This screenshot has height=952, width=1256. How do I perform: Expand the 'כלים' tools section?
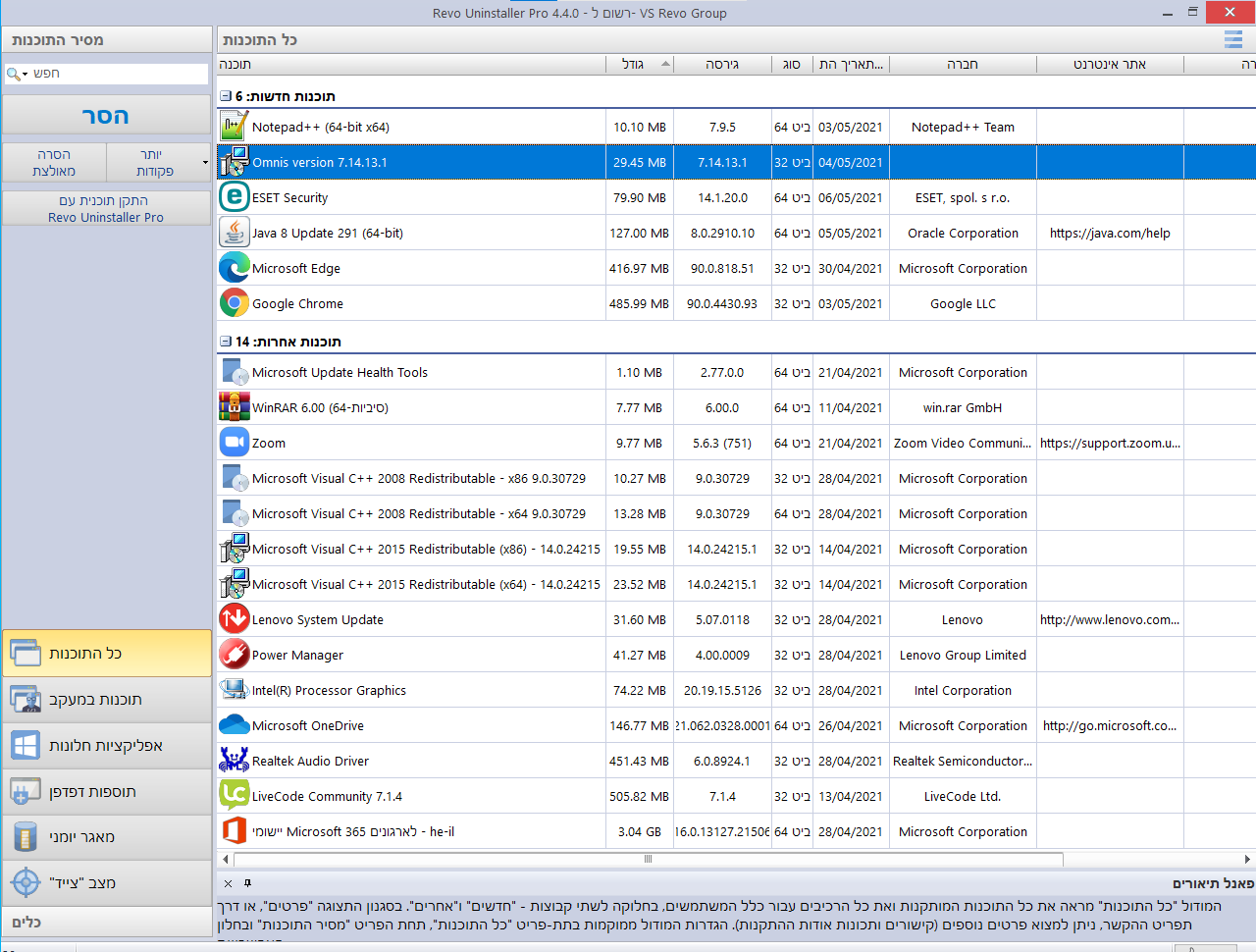[x=107, y=923]
